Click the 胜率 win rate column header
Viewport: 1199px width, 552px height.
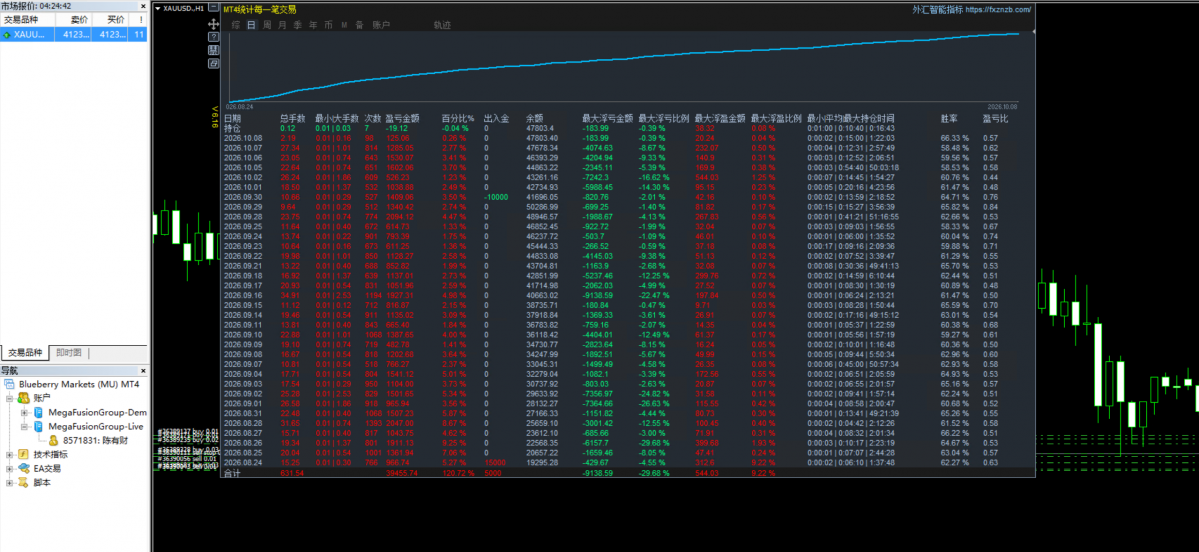(x=949, y=119)
